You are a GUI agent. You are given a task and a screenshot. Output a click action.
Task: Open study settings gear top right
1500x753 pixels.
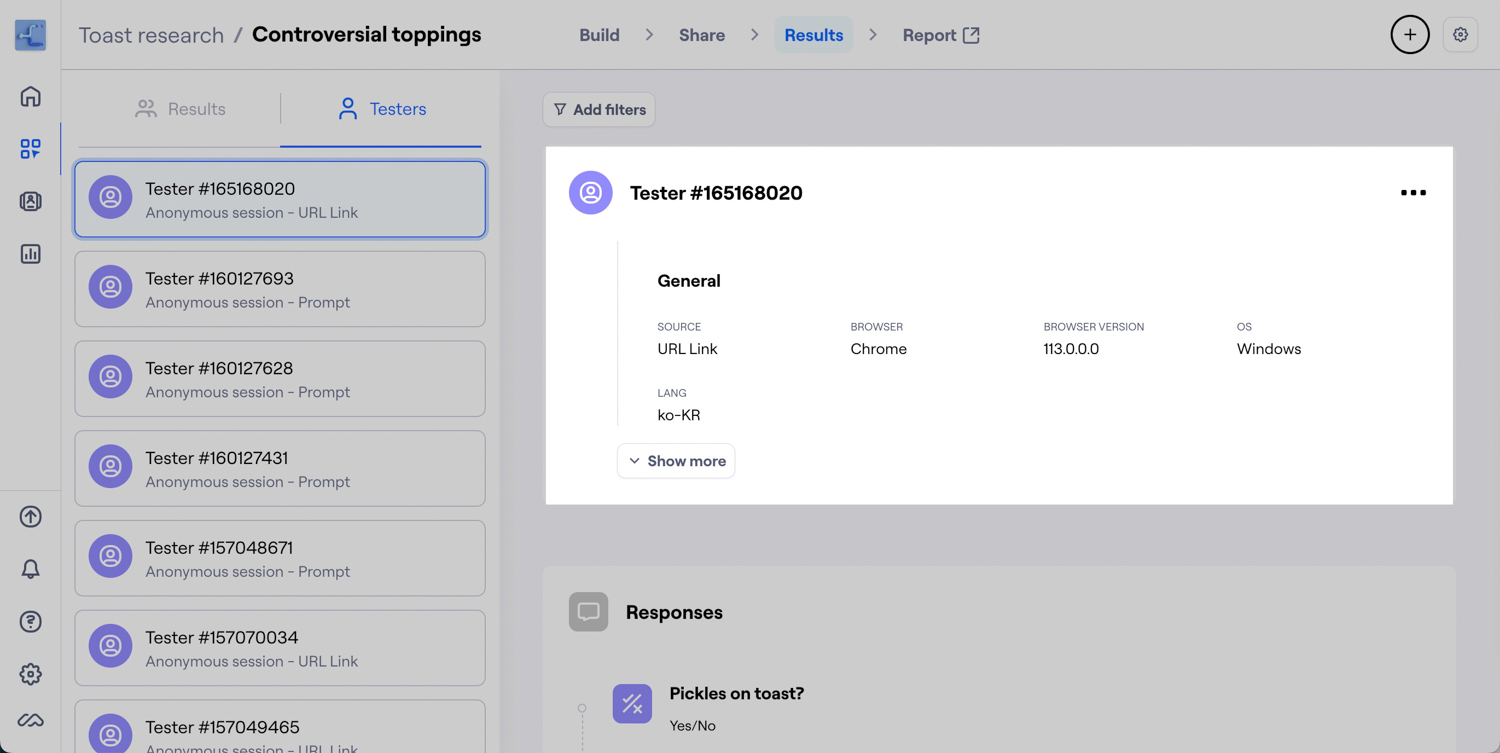coord(1461,35)
